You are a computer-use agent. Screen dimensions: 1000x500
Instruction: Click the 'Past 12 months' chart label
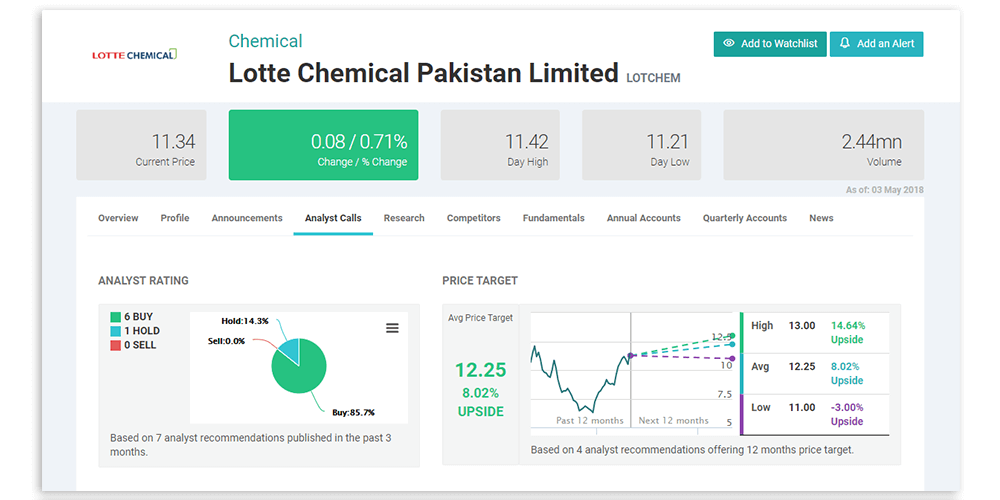point(590,421)
